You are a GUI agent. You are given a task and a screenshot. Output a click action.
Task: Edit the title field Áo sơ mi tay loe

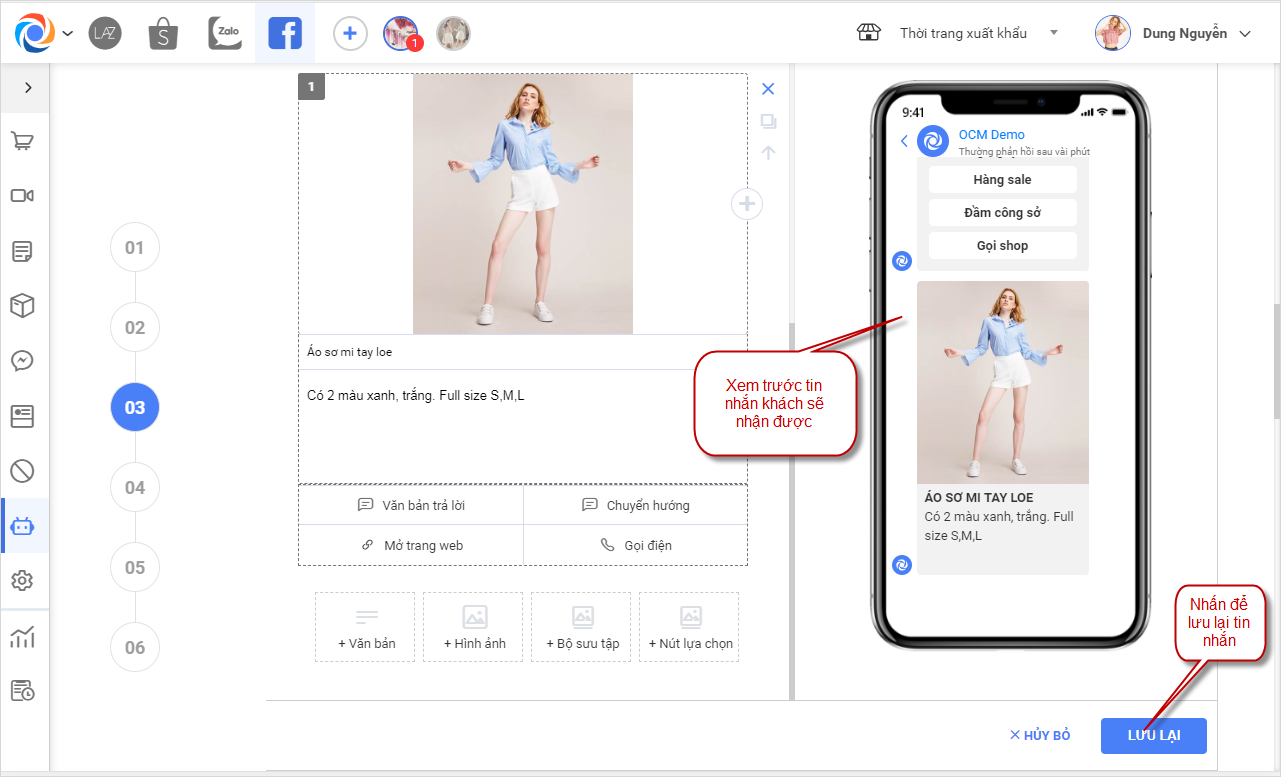coord(523,352)
